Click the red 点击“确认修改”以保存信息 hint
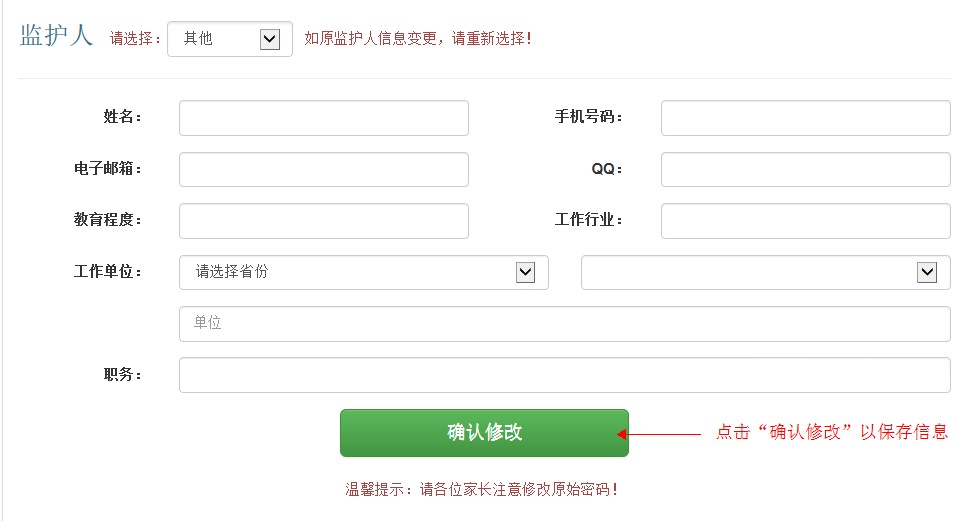Viewport: 966px width, 521px height. 832,433
